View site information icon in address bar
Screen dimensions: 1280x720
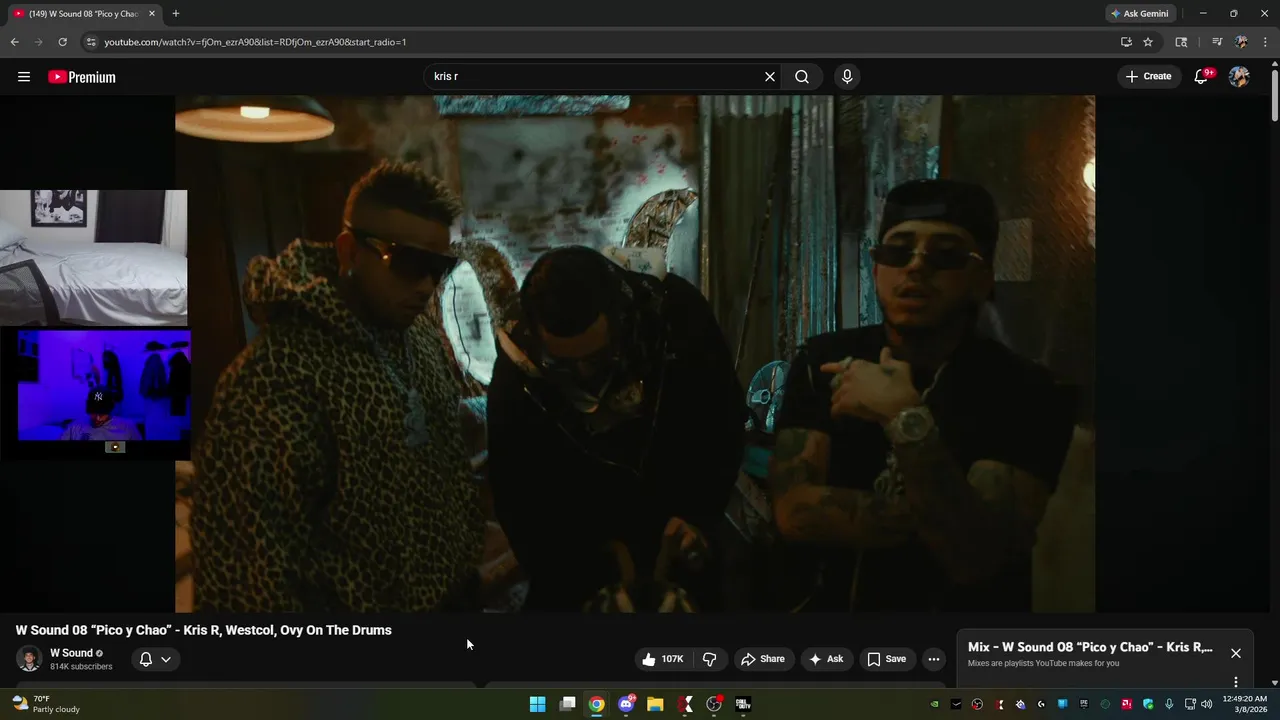pos(91,42)
